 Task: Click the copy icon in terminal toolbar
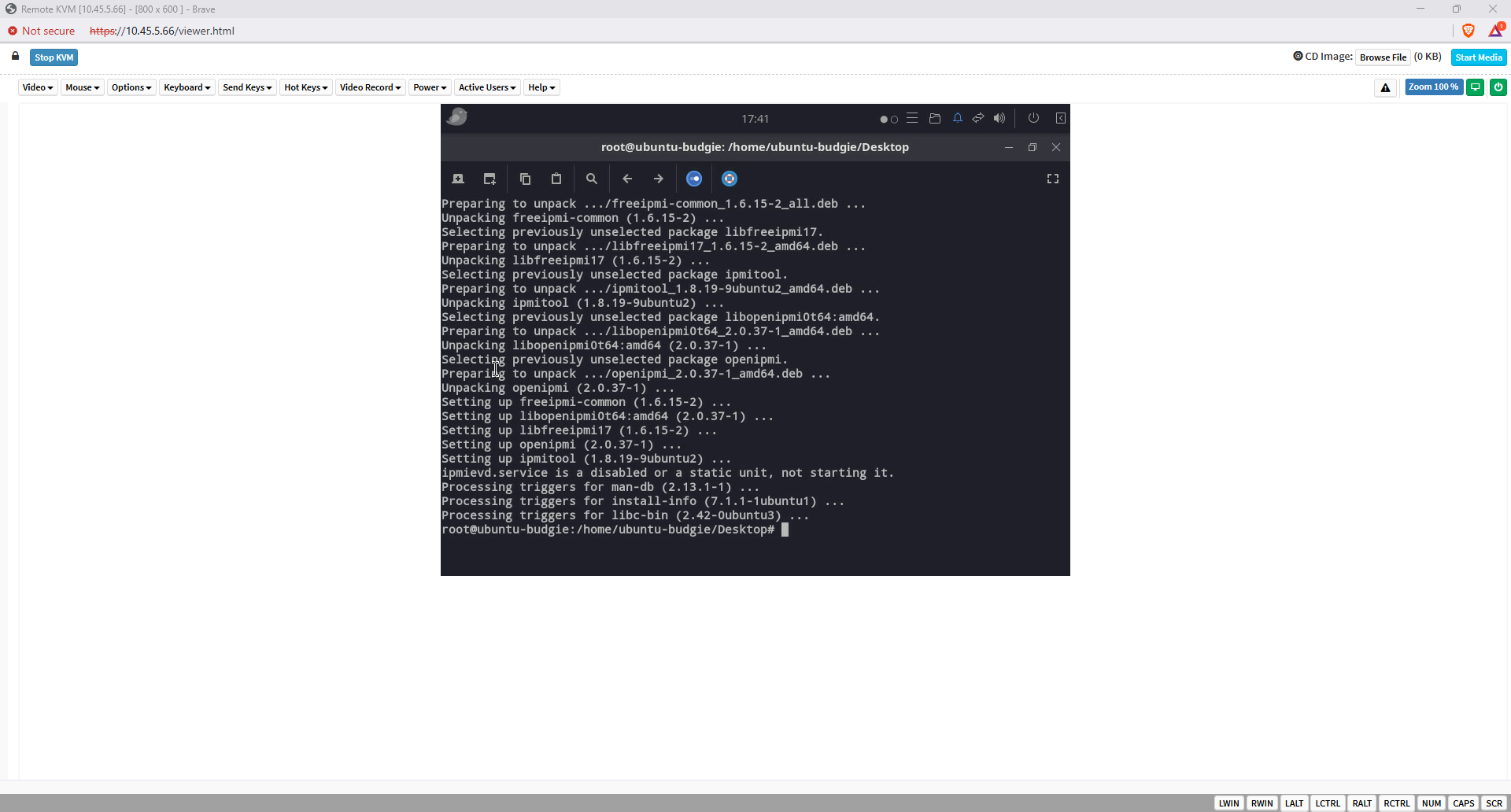(x=525, y=179)
